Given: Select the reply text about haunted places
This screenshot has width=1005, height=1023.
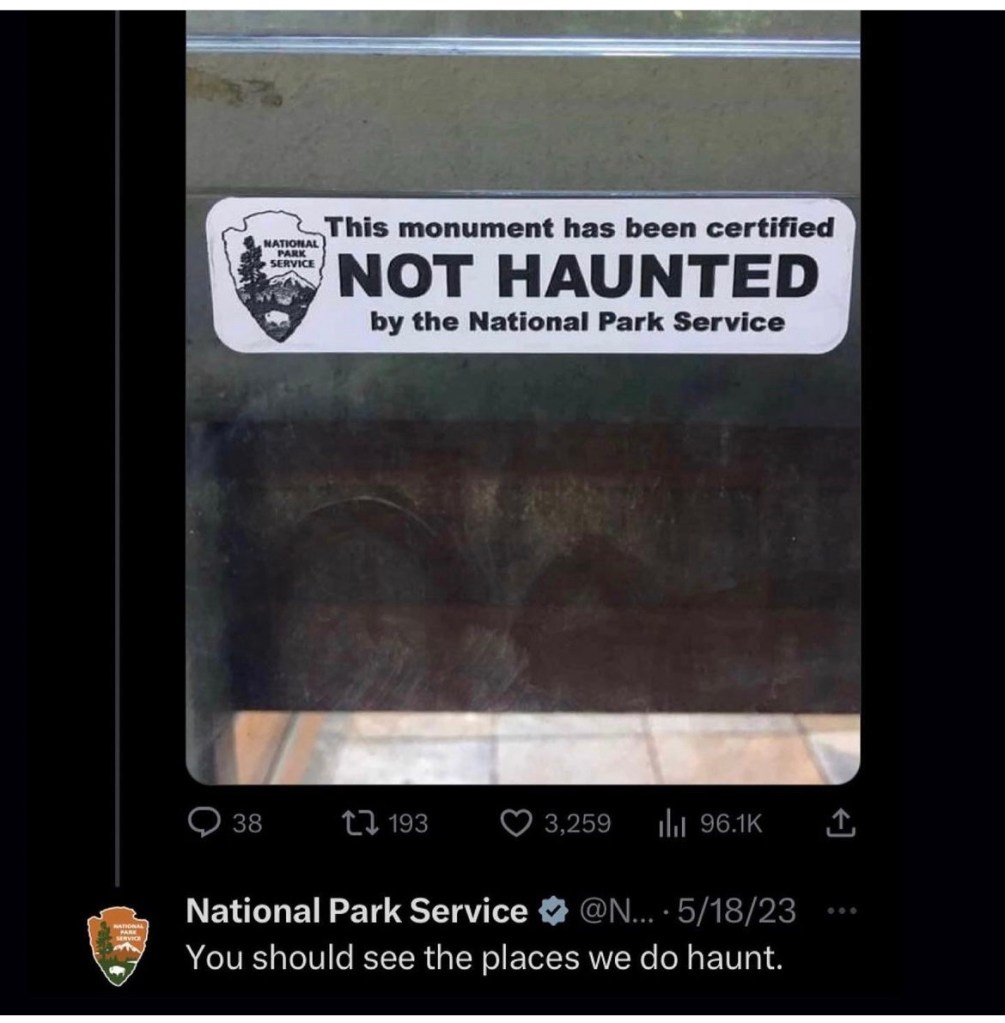Looking at the screenshot, I should tap(484, 958).
